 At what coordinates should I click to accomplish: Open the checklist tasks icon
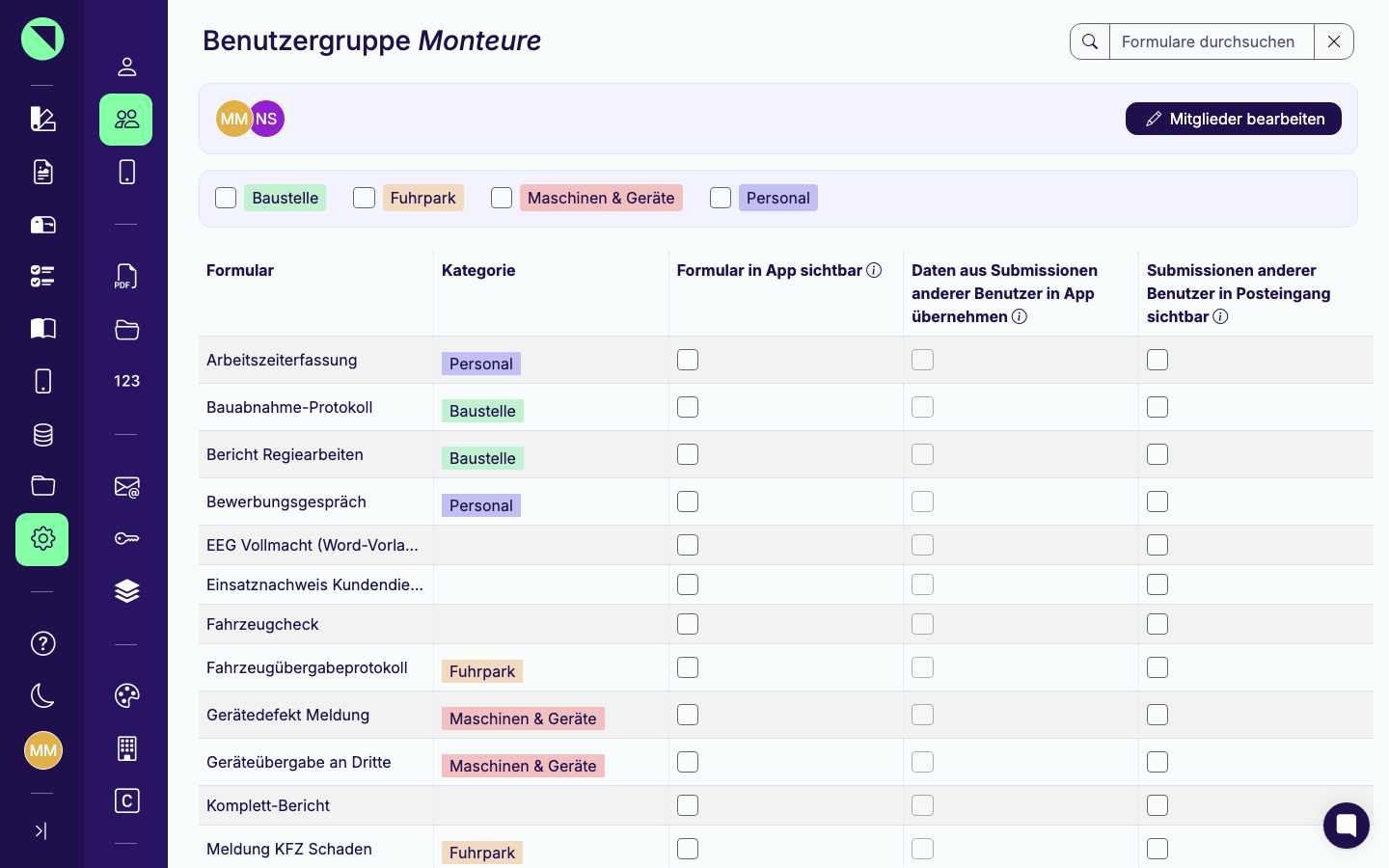(x=42, y=277)
